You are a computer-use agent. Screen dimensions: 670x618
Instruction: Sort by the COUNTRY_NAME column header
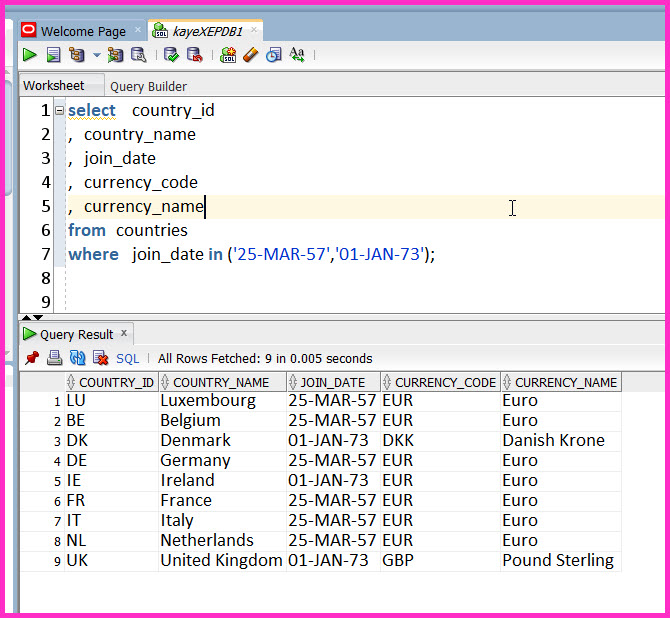223,382
